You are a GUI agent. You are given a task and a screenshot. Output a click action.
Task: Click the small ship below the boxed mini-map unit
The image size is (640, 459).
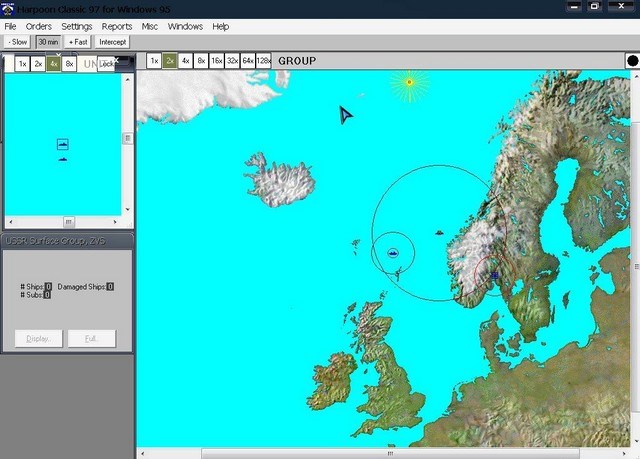pos(63,159)
